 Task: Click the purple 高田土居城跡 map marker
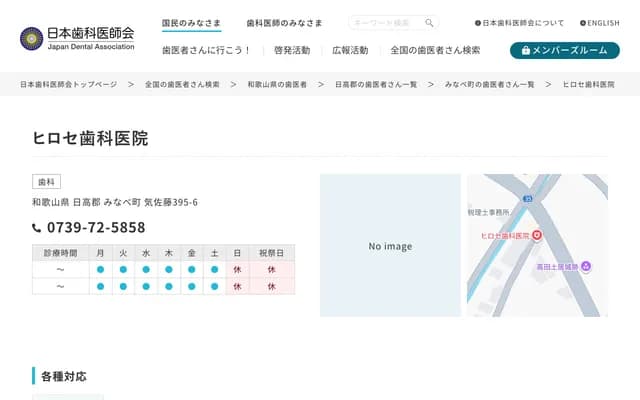point(586,266)
